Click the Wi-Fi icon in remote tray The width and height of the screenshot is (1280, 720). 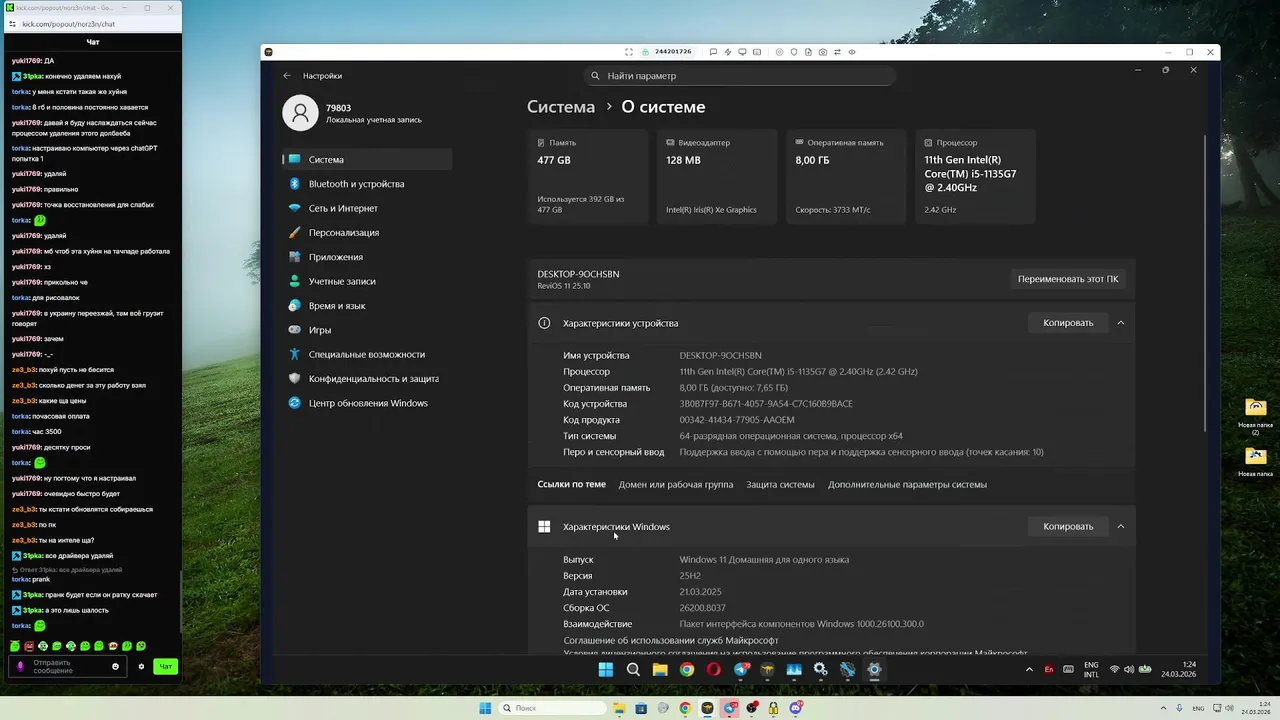pos(1114,669)
